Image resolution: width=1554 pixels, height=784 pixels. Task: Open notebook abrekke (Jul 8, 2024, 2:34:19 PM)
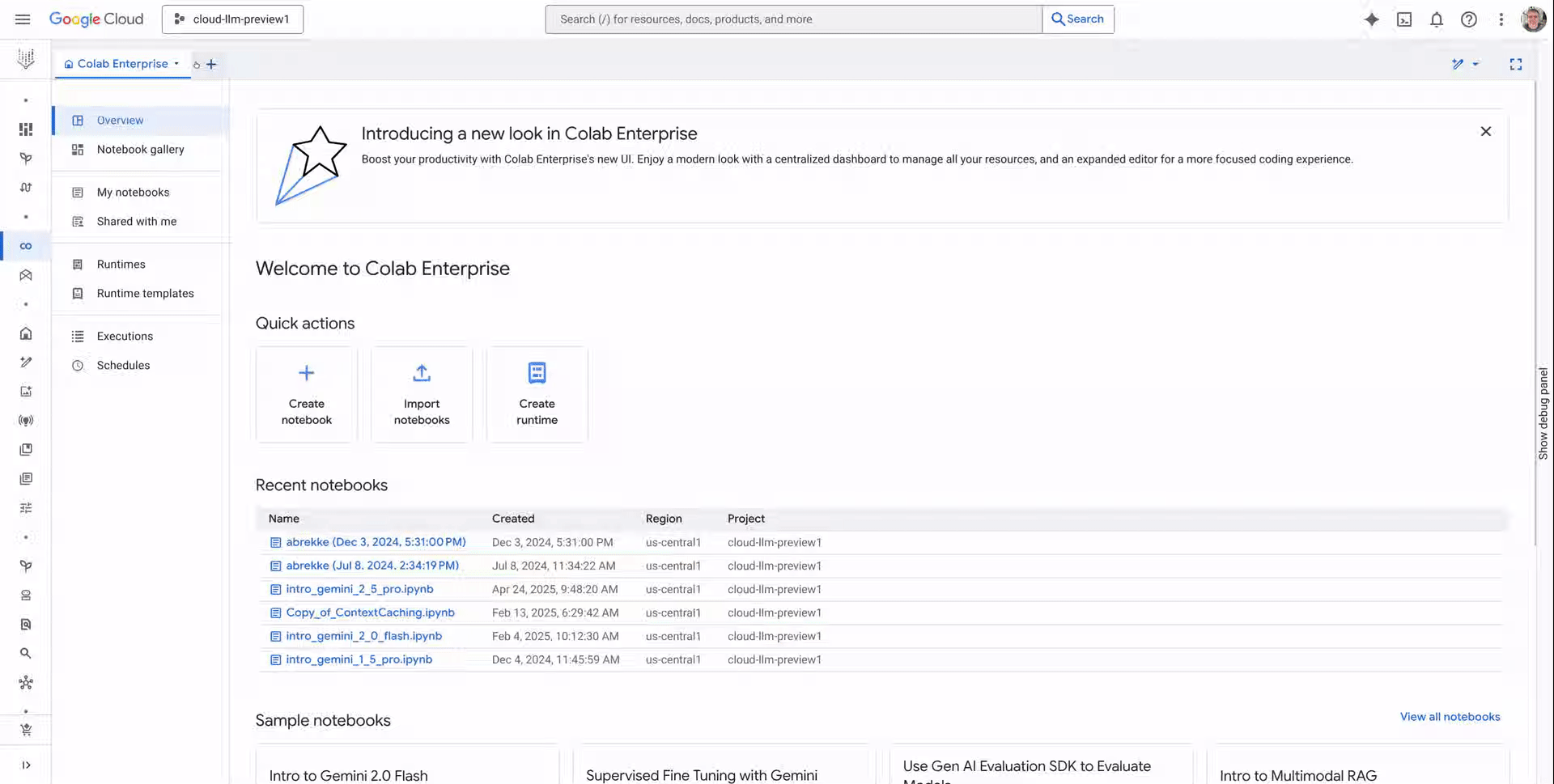pos(372,566)
